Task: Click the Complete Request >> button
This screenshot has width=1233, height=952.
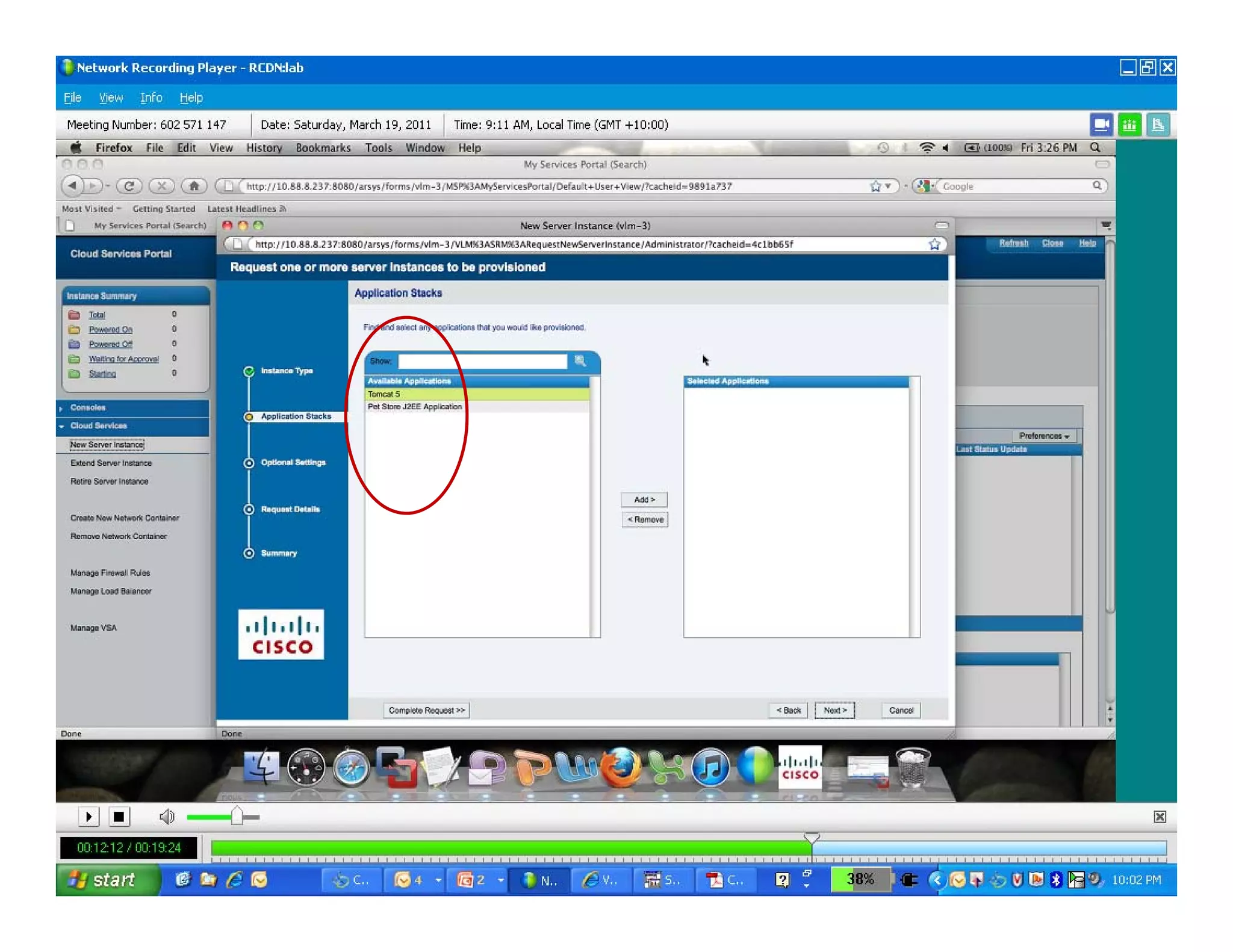Action: tap(426, 710)
